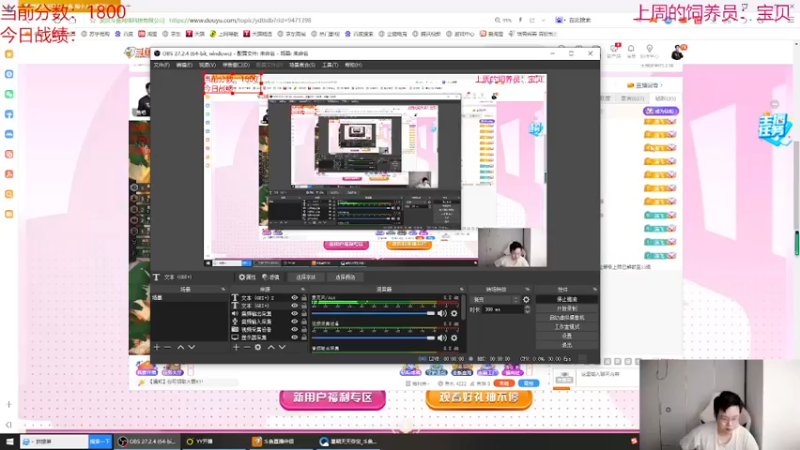Move source up with Sources panel arrow
The image size is (800, 450).
point(271,347)
